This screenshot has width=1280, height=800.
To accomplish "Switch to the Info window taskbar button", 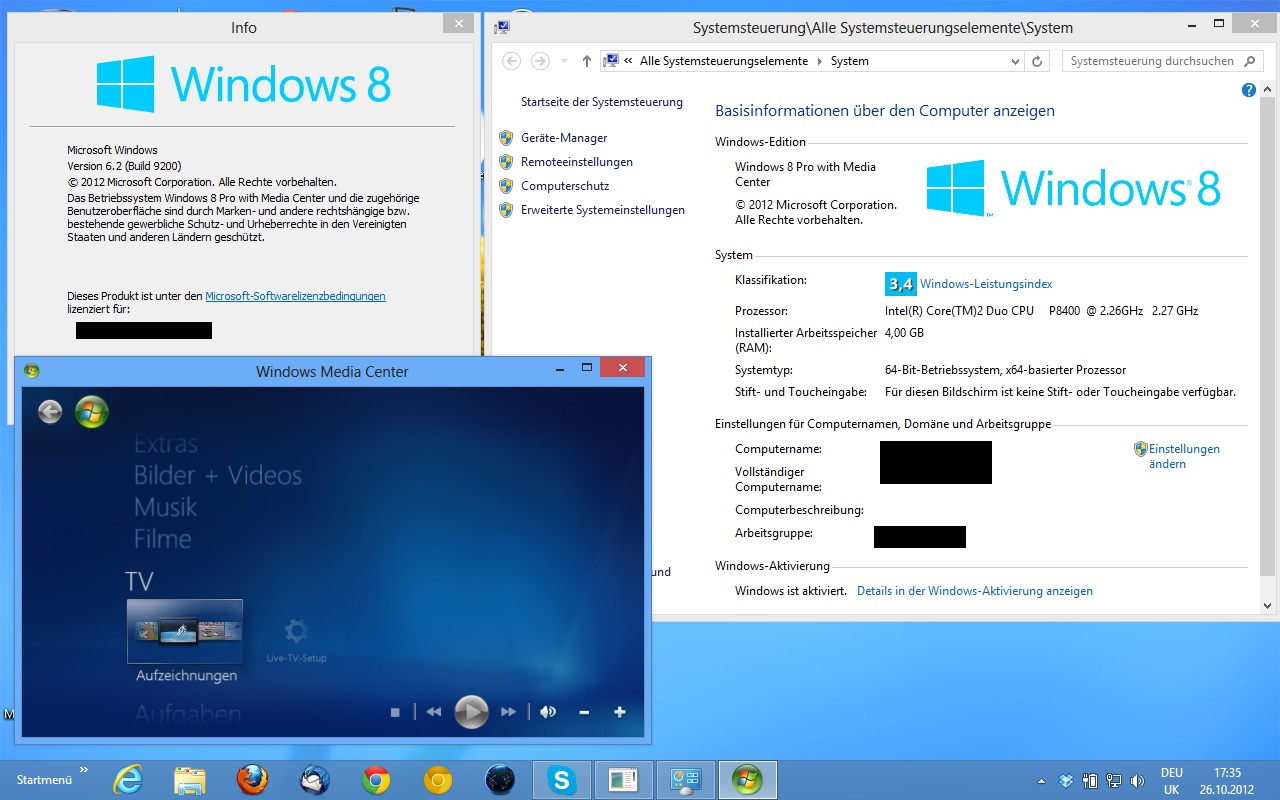I will [x=623, y=780].
